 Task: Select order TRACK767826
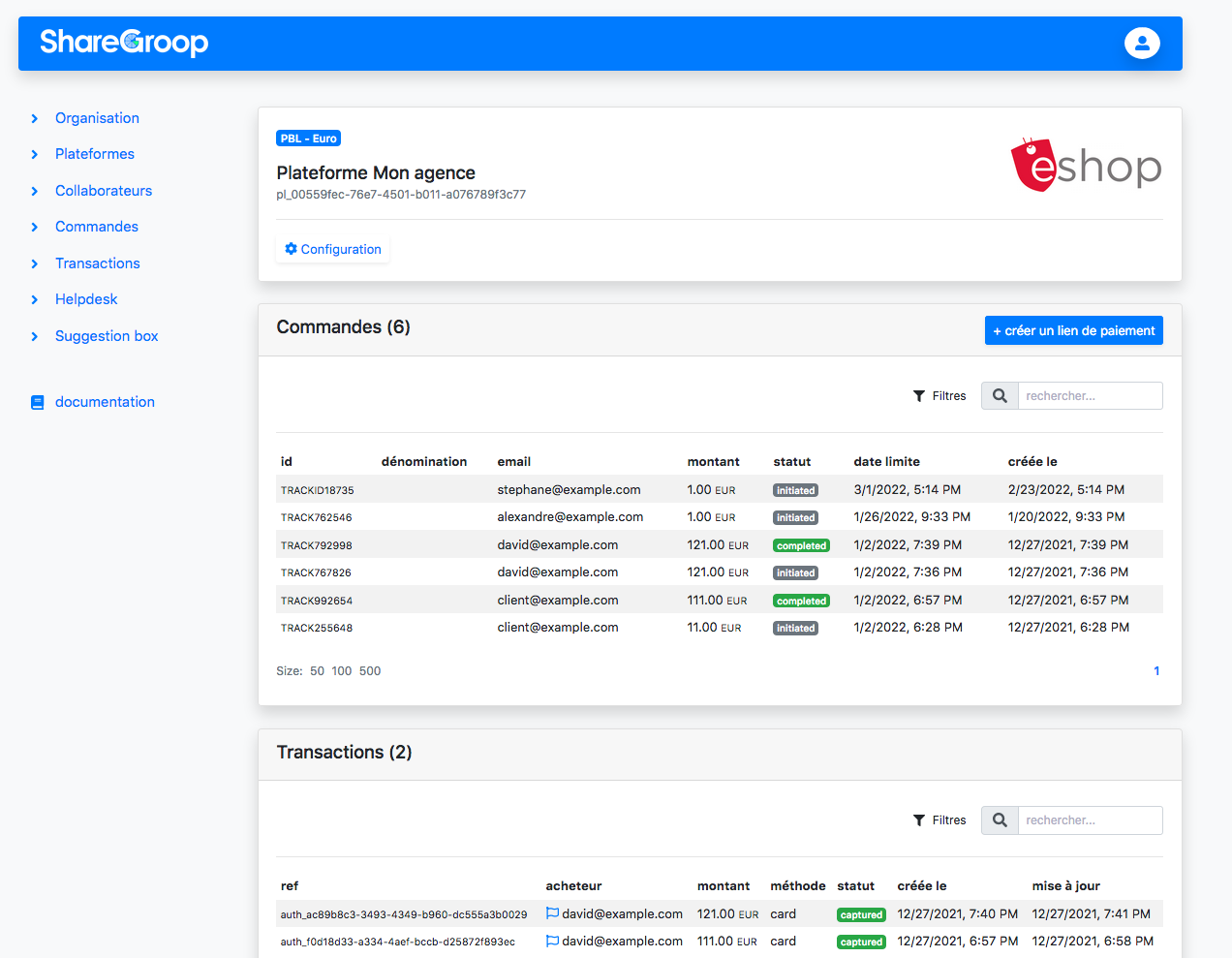[x=316, y=572]
